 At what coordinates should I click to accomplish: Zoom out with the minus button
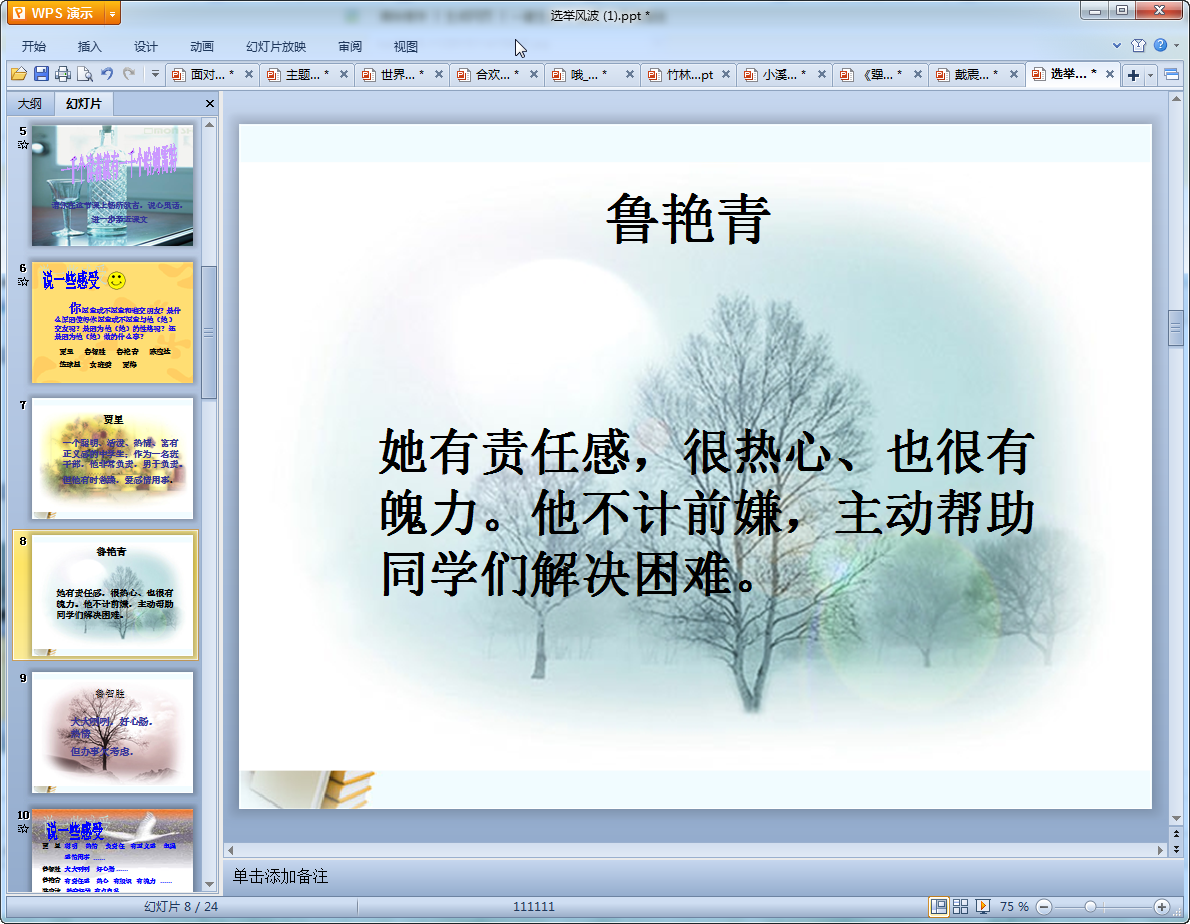tap(1044, 907)
